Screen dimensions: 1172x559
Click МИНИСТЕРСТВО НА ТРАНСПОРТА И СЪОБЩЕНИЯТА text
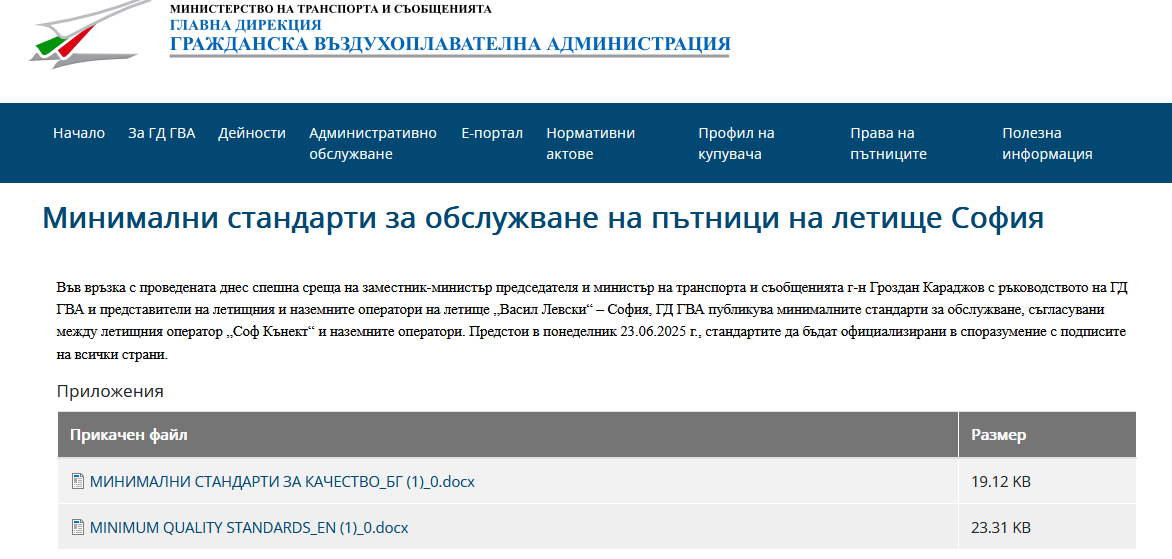tap(330, 9)
